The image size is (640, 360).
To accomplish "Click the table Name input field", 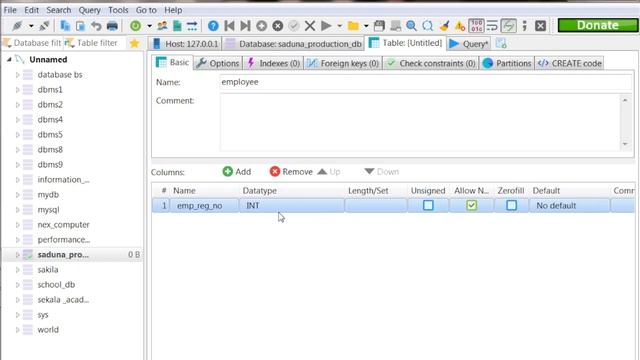I will point(426,82).
